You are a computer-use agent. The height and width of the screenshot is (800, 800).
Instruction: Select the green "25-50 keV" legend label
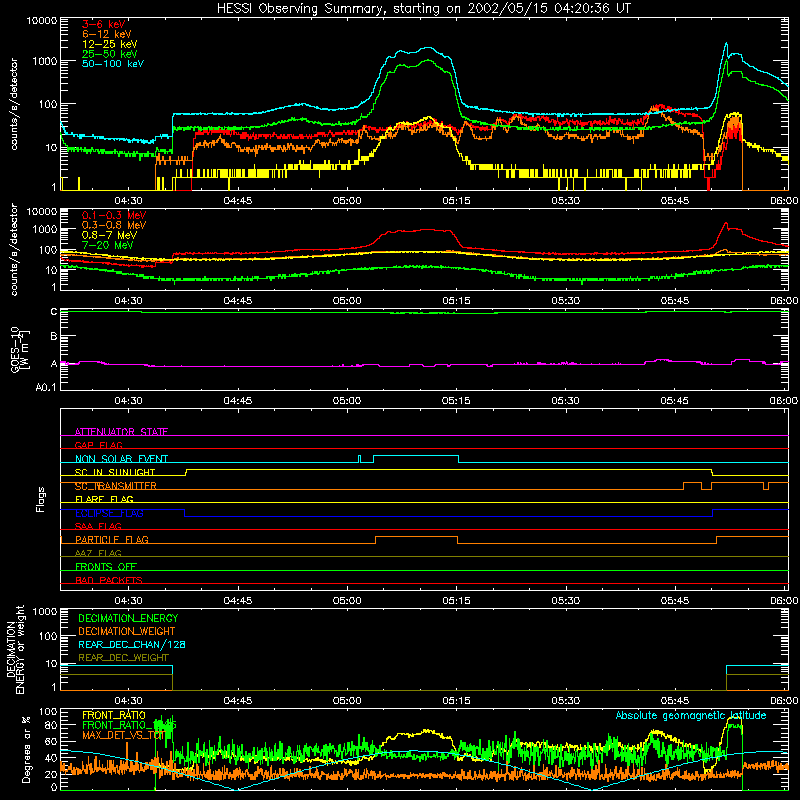tap(110, 54)
